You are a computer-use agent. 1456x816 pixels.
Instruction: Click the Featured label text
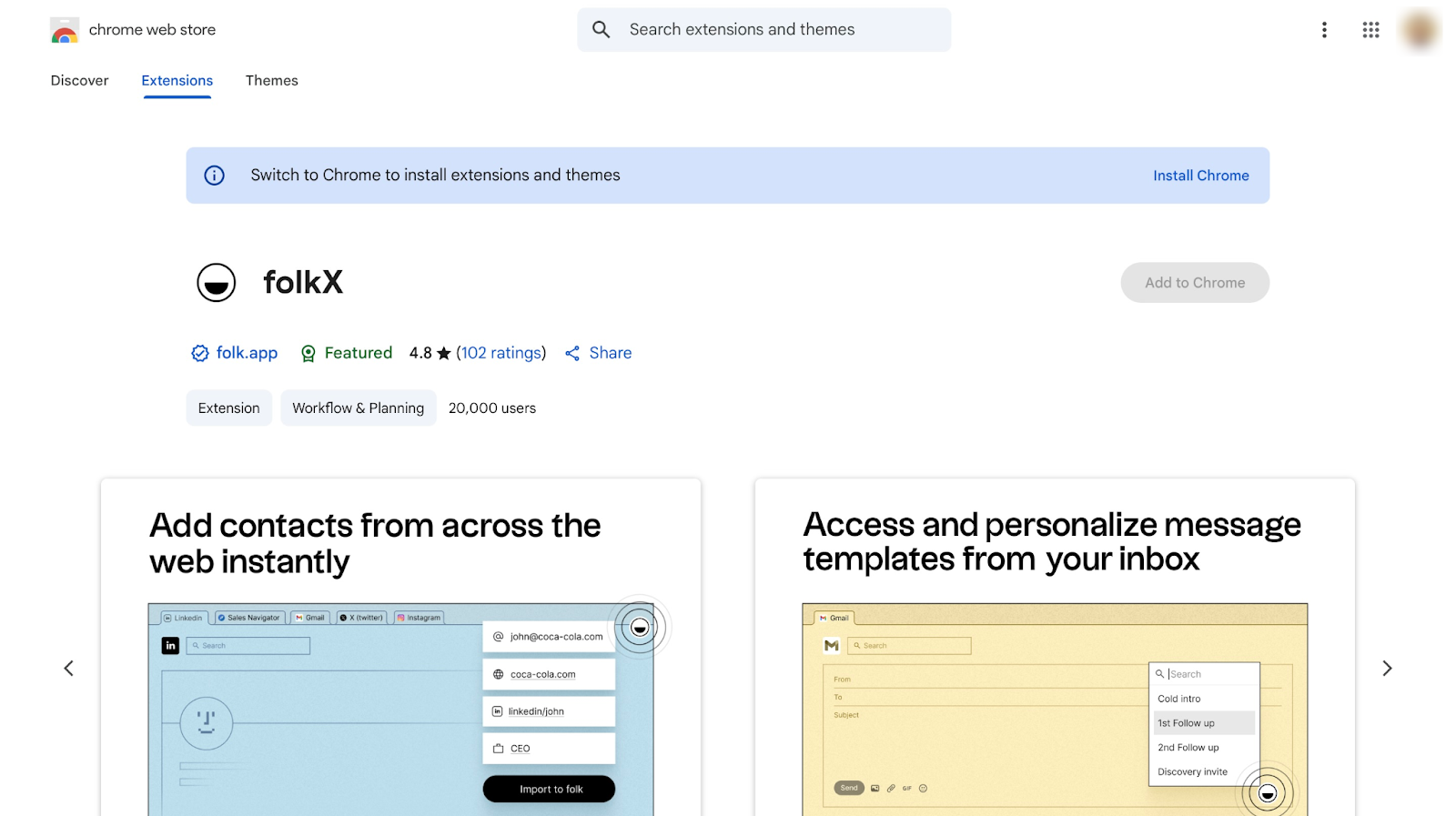click(359, 353)
